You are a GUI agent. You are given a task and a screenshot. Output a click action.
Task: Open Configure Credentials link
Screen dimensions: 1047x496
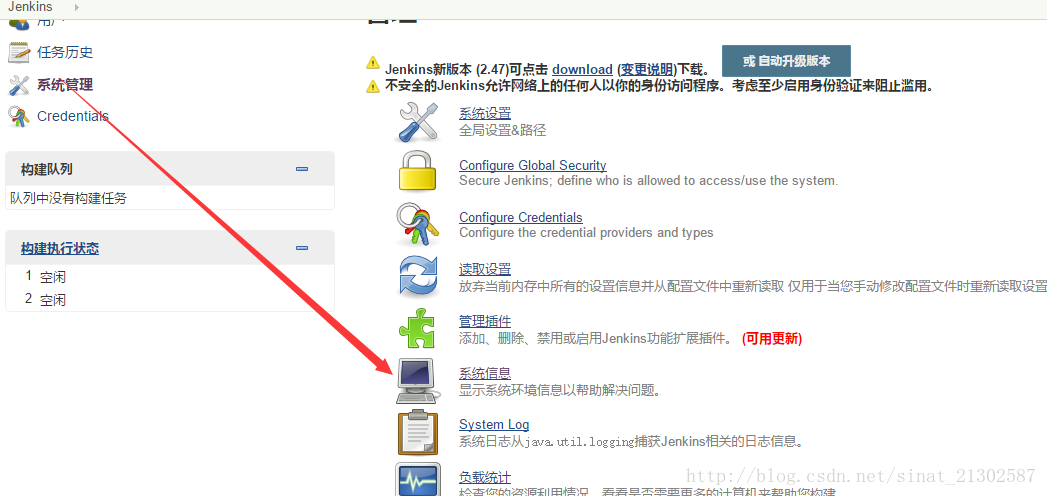pos(521,218)
